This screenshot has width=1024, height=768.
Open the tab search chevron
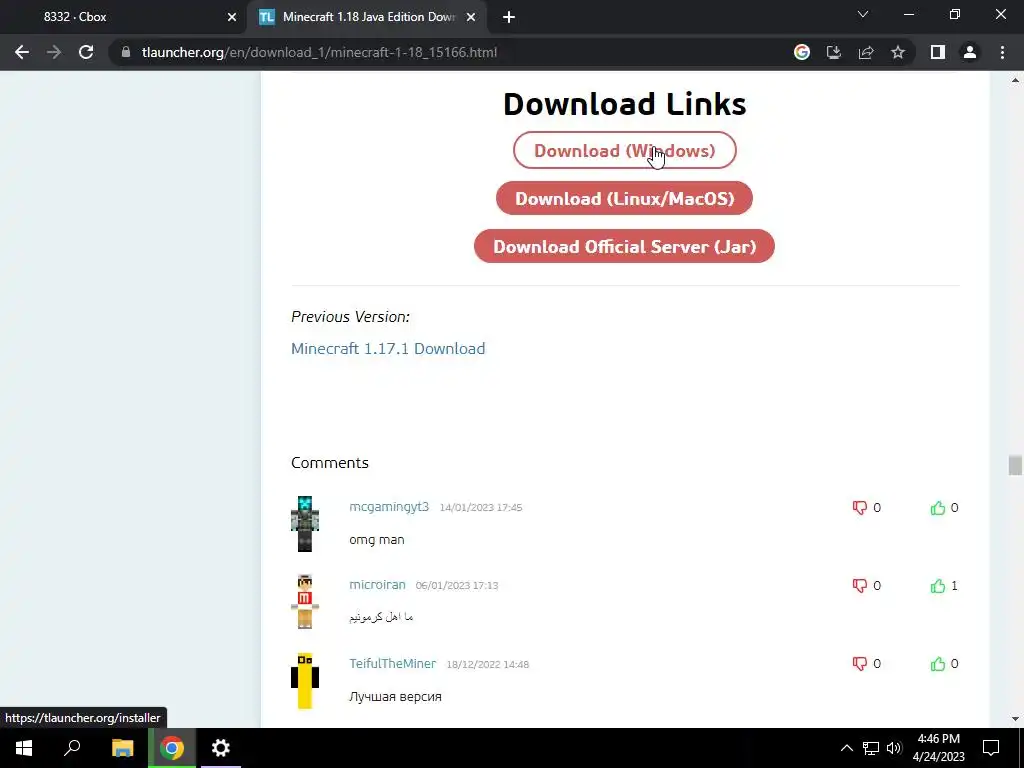click(863, 14)
